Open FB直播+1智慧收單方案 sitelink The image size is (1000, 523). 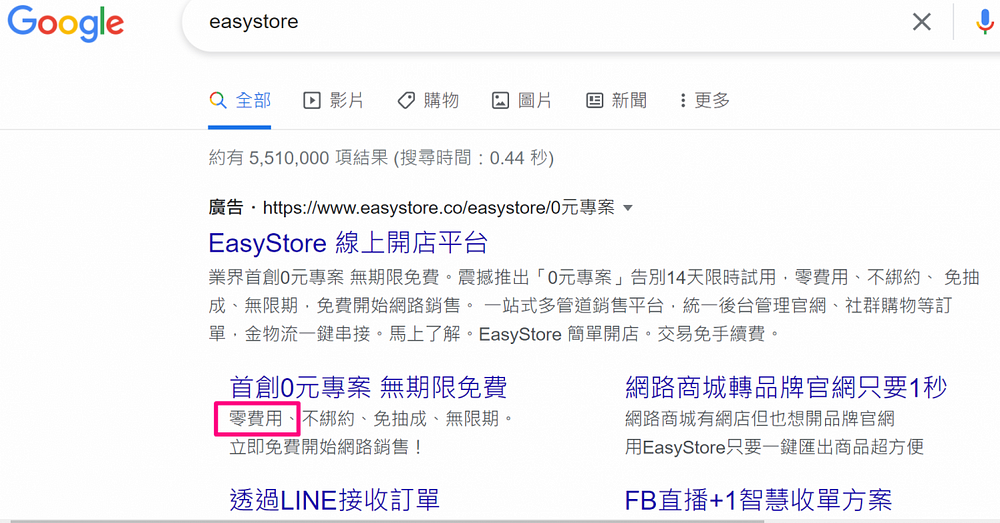758,500
